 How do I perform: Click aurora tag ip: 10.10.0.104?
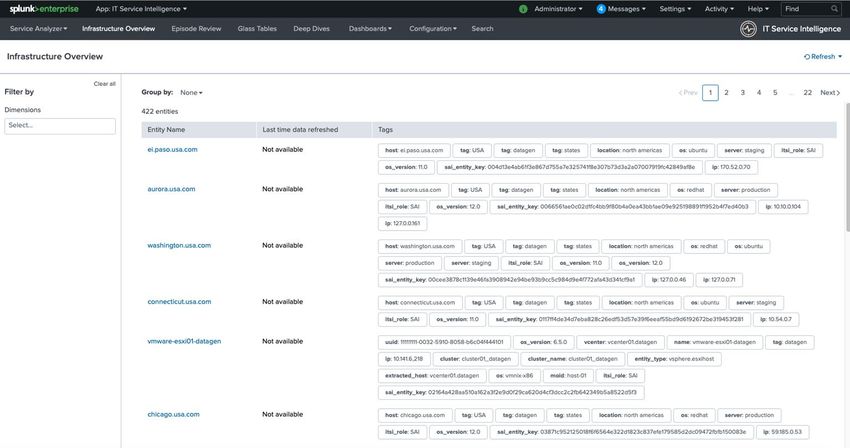(x=783, y=207)
